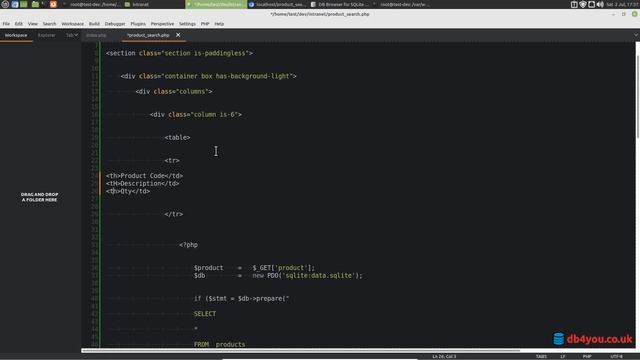This screenshot has width=640, height=360.
Task: Click the 'Drag and drop a folder here' area
Action: coord(40,197)
